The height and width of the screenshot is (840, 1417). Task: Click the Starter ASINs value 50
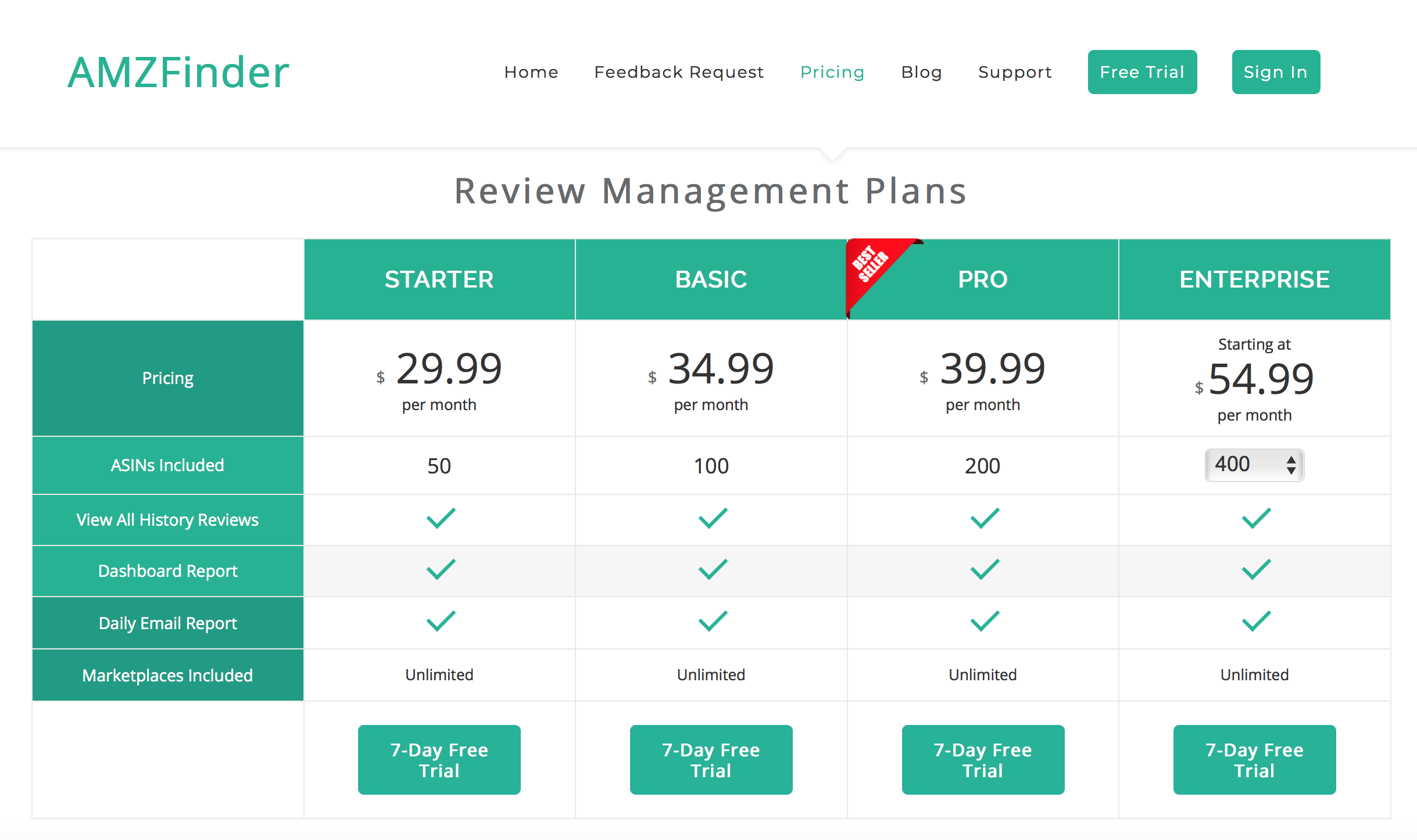[x=439, y=466]
